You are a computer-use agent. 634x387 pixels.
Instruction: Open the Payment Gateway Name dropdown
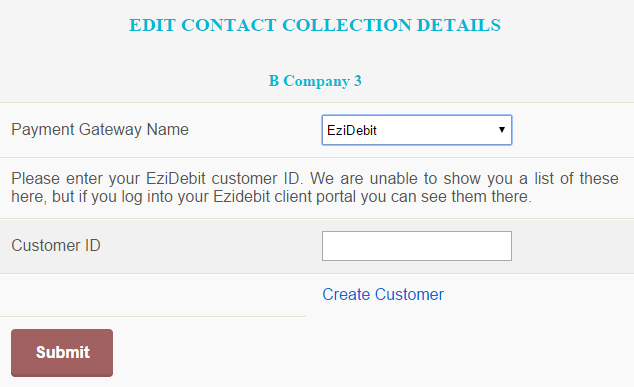click(x=417, y=130)
